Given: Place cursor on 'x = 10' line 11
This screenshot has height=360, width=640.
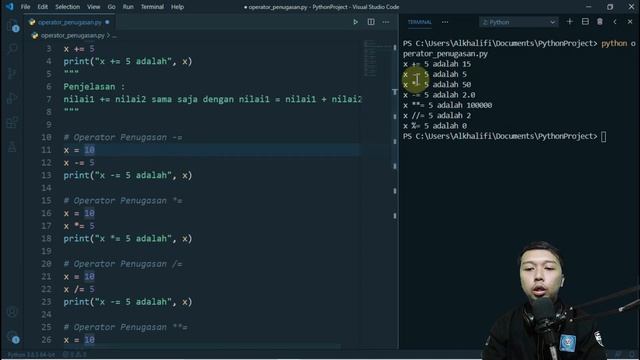Looking at the screenshot, I should 79,150.
